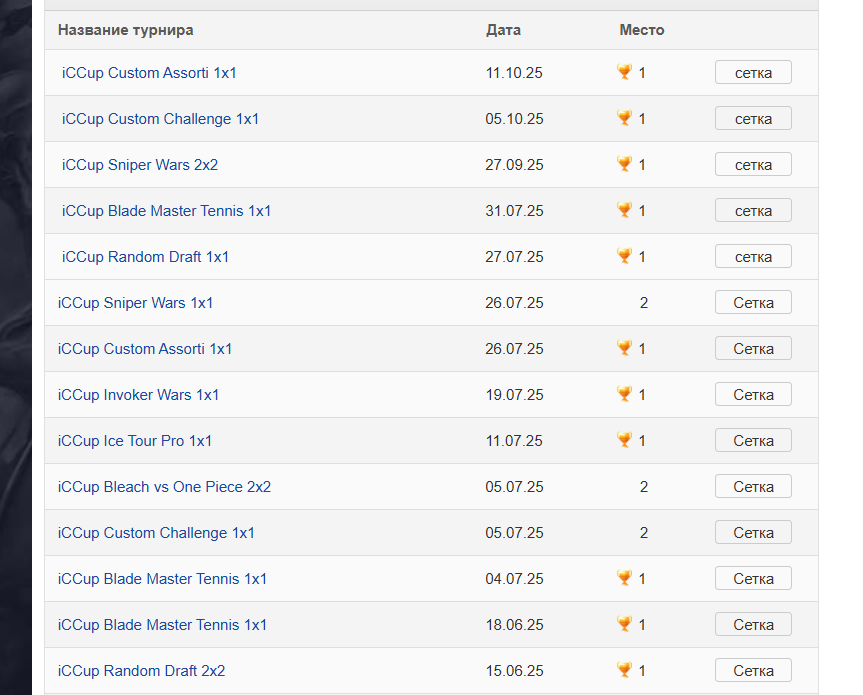
Task: Open iCCup Custom Assorti 1x1 from 11.10.25
Action: (149, 73)
